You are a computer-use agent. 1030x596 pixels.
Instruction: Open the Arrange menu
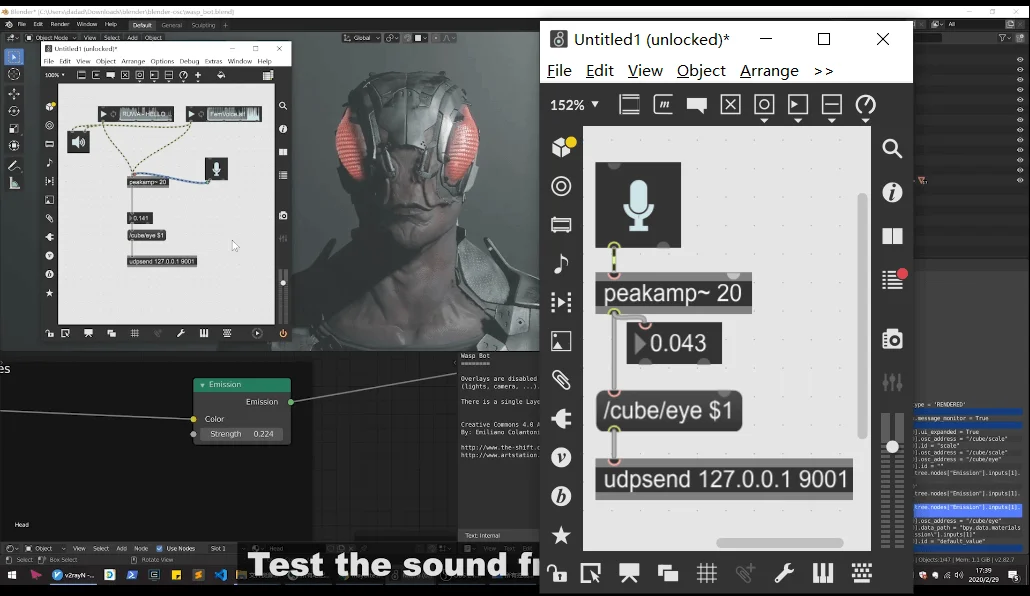point(769,71)
